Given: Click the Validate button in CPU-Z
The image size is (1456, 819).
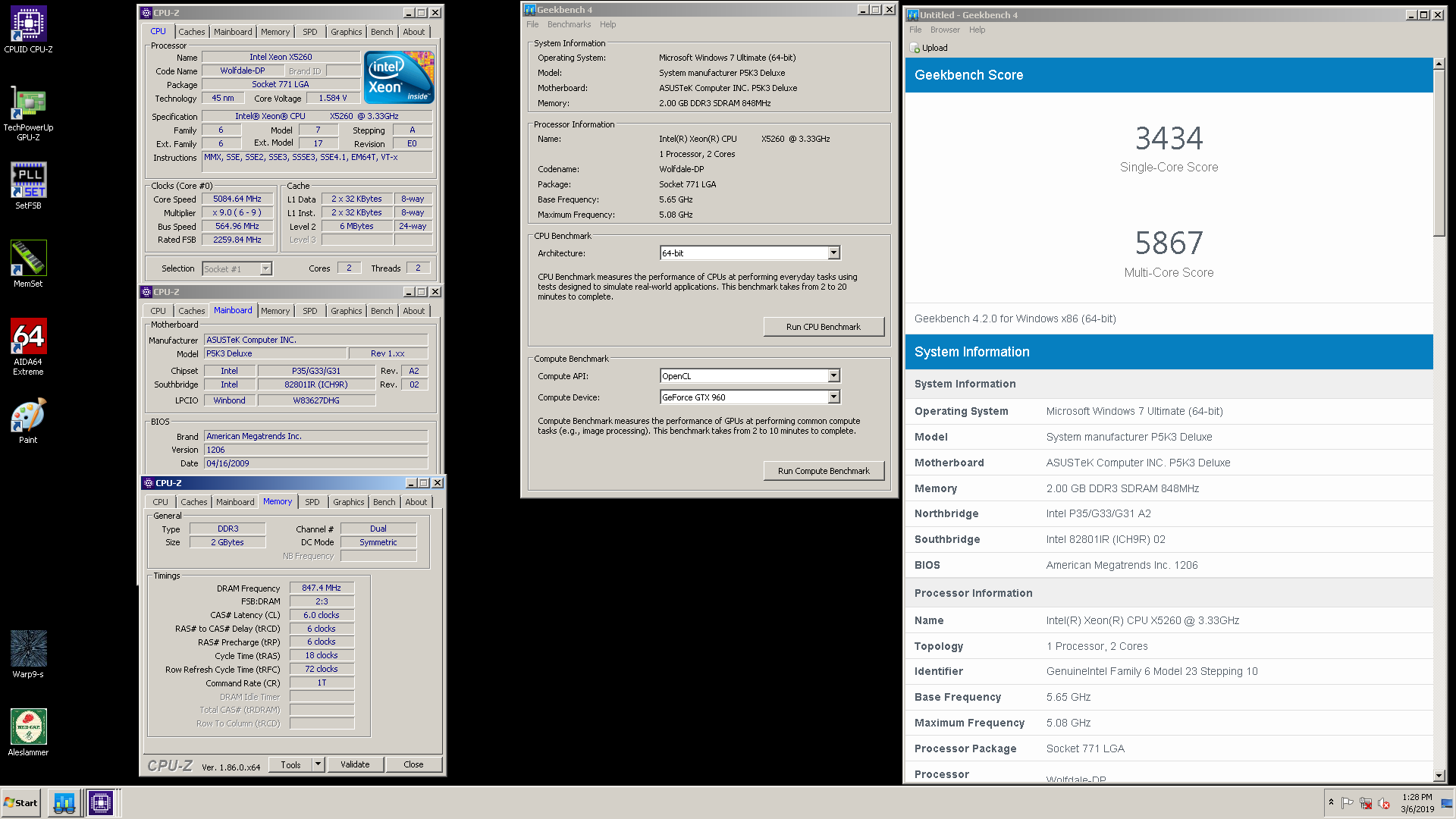Looking at the screenshot, I should pos(355,764).
